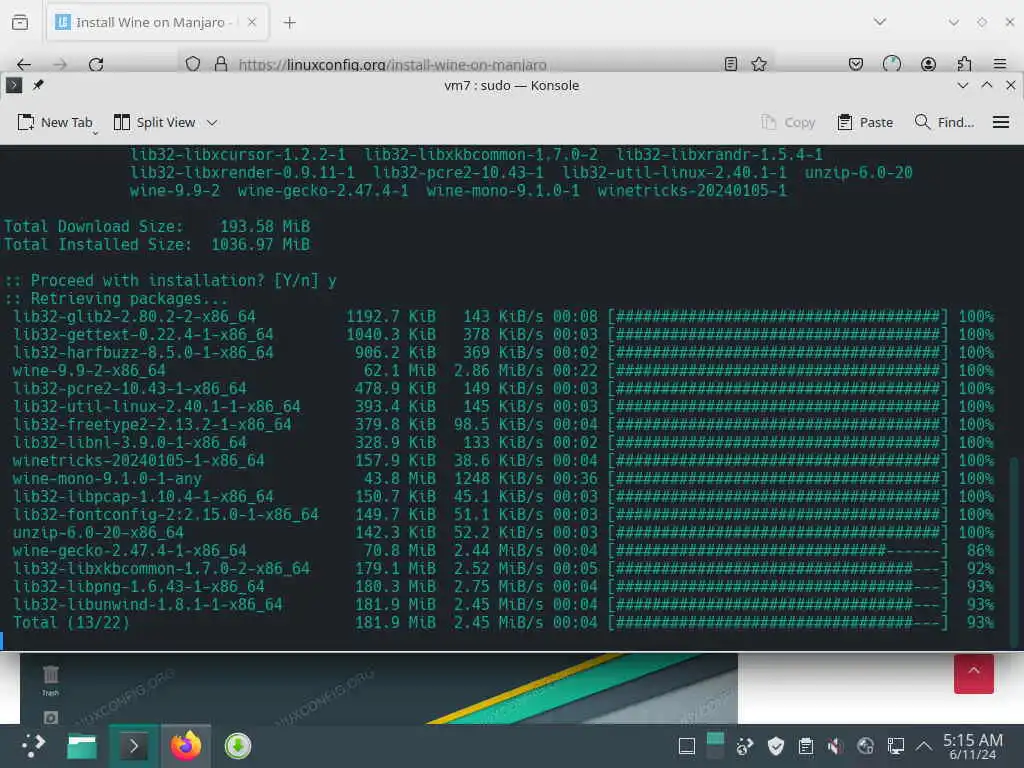Select the Install Wine on Manjaro tab
1024x768 pixels.
[x=155, y=22]
